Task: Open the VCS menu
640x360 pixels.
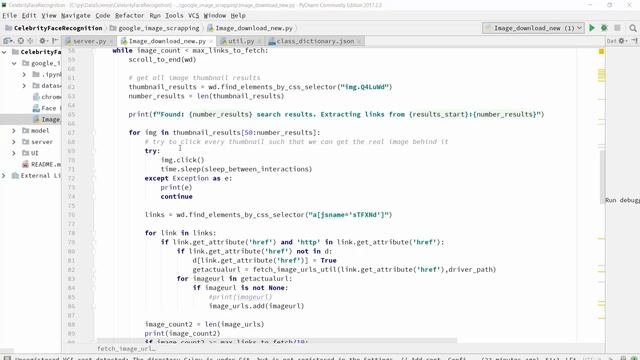Action: click(x=193, y=16)
